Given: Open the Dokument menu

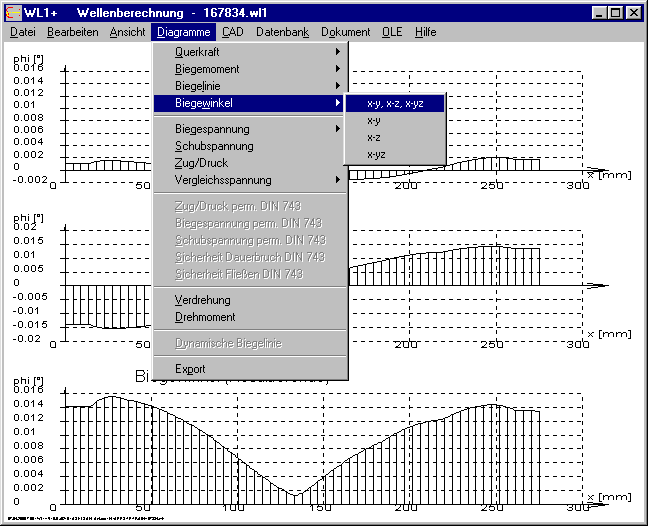Looking at the screenshot, I should point(346,32).
